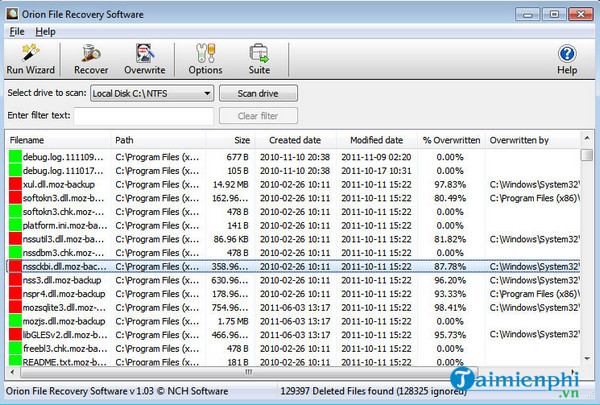Screen dimensions: 600x405
Task: Select file mozsqlite3.dll.moz-...
Action: coord(64,307)
